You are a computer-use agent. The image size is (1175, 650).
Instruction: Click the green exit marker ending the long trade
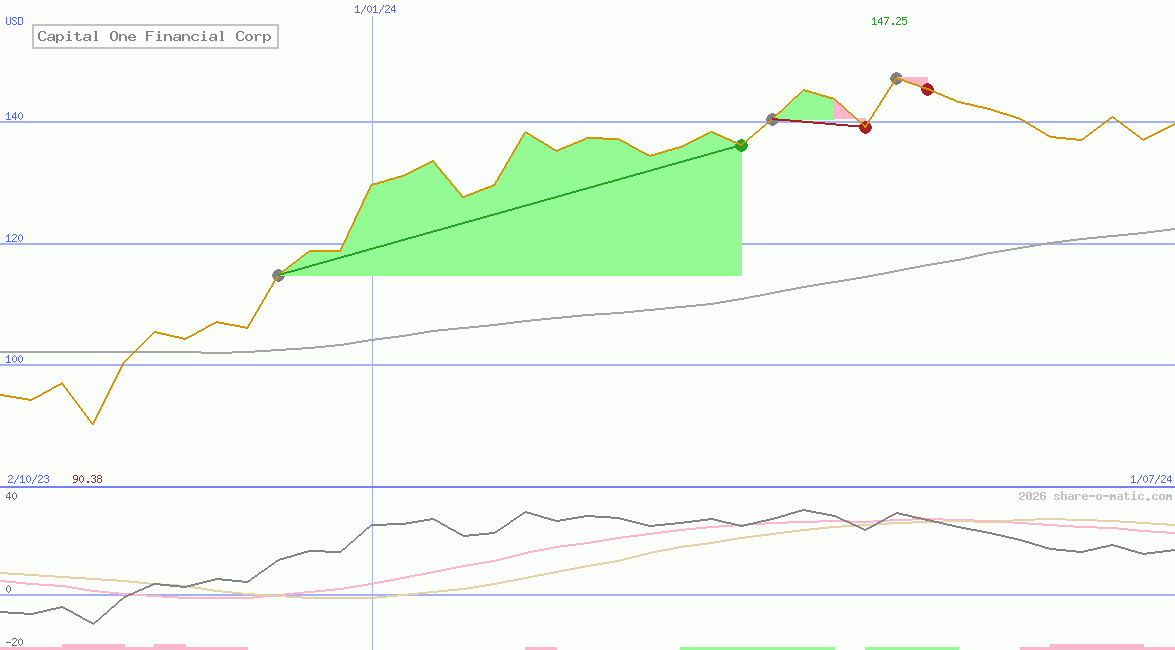(741, 145)
